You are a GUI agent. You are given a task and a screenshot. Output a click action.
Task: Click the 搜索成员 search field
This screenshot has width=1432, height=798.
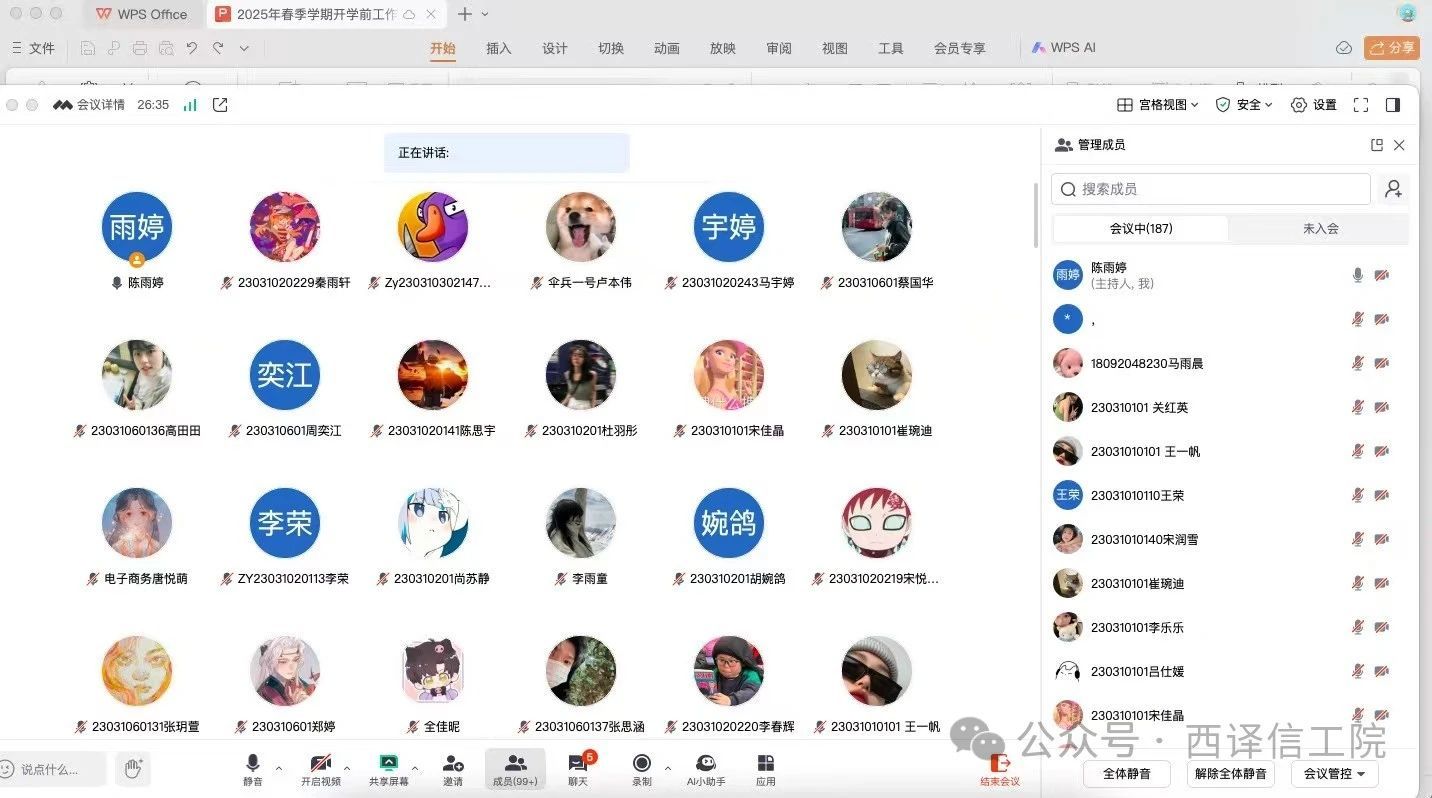click(1210, 189)
